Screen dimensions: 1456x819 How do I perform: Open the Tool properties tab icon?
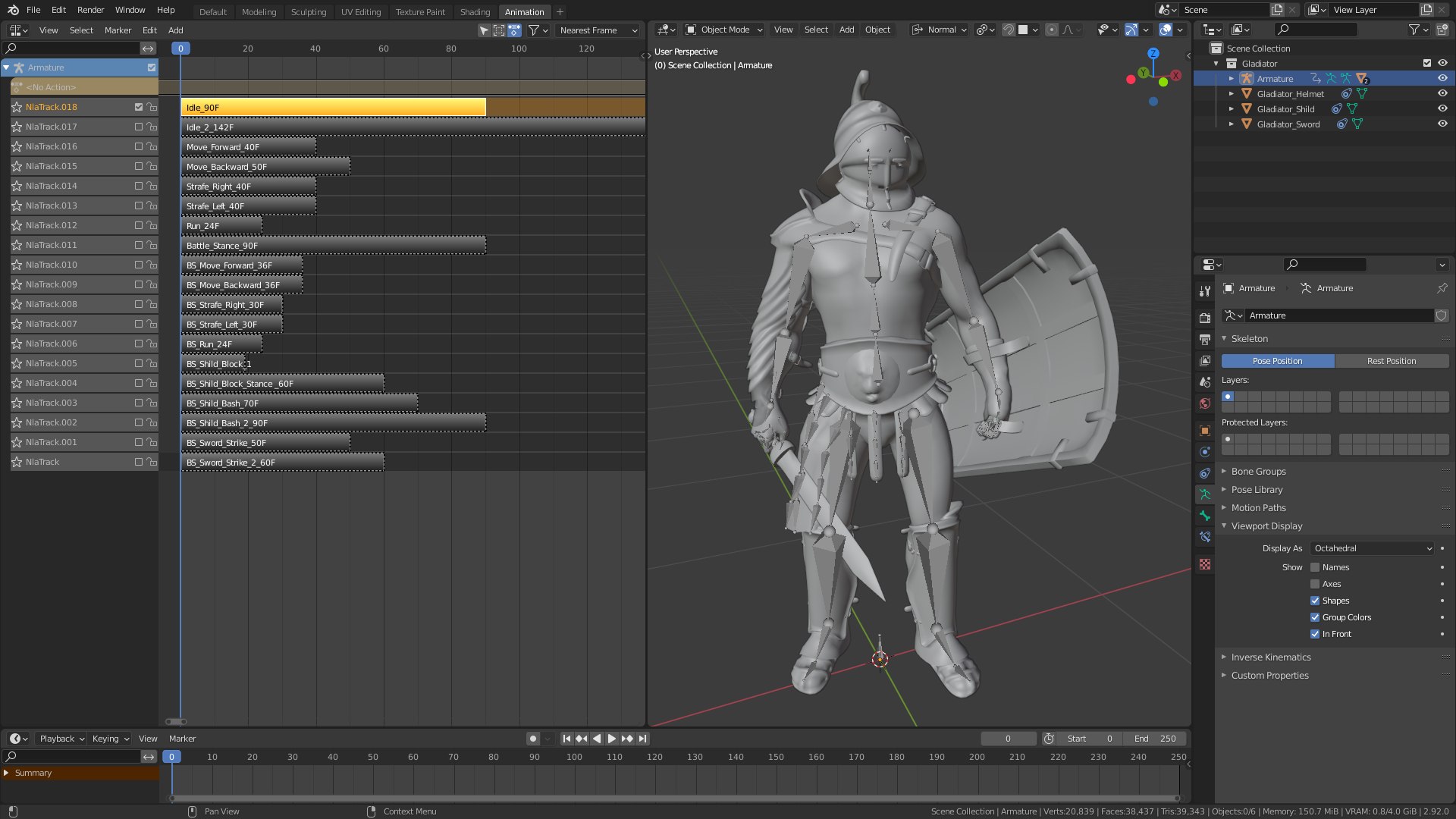pyautogui.click(x=1204, y=291)
